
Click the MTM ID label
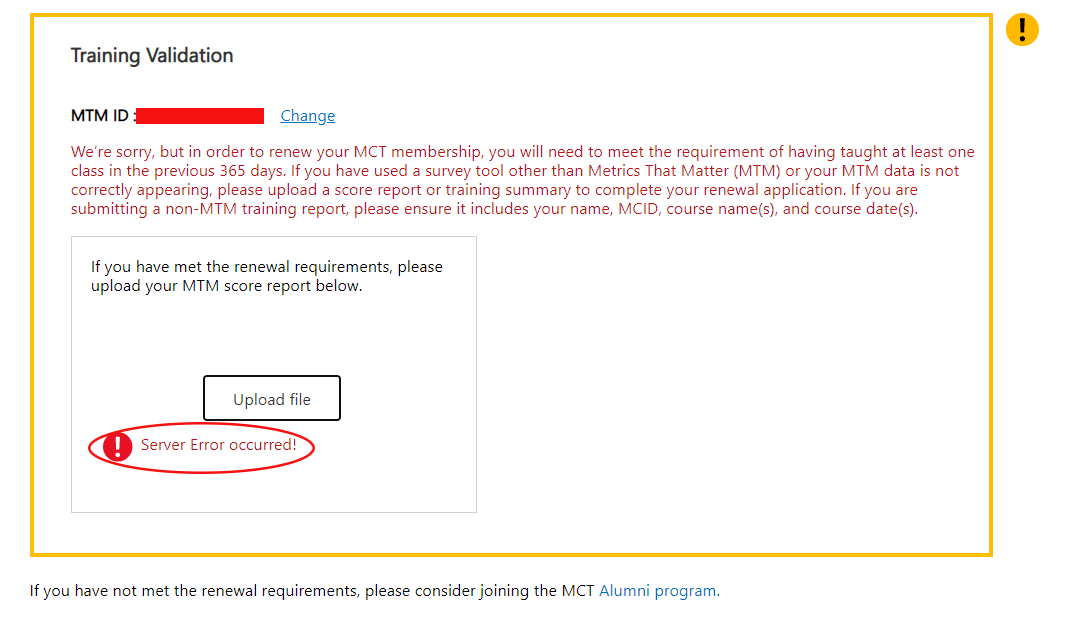click(x=101, y=116)
